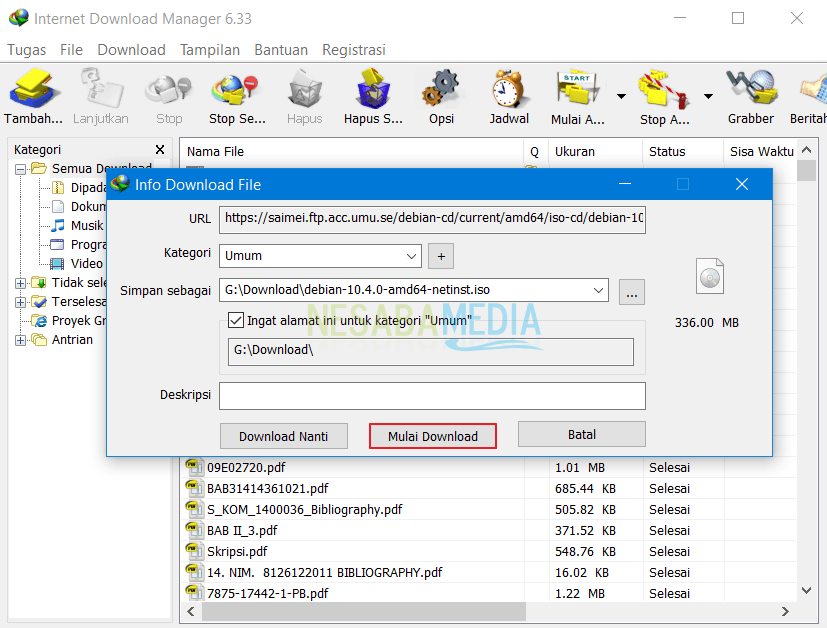Click PDF icon of BAB II_3.pdf
Image resolution: width=827 pixels, height=628 pixels.
click(194, 530)
